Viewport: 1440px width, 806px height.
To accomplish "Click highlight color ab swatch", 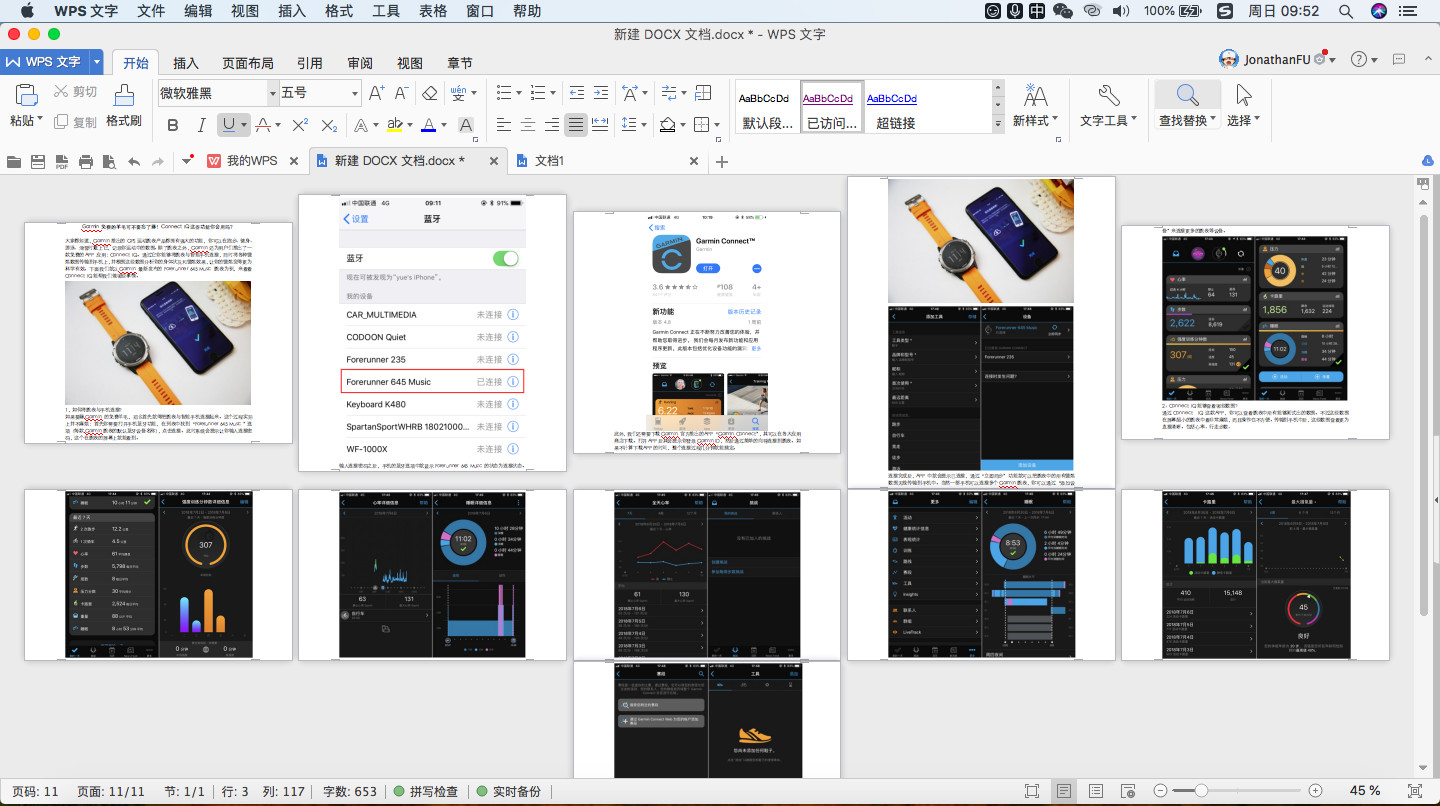I will (x=394, y=125).
